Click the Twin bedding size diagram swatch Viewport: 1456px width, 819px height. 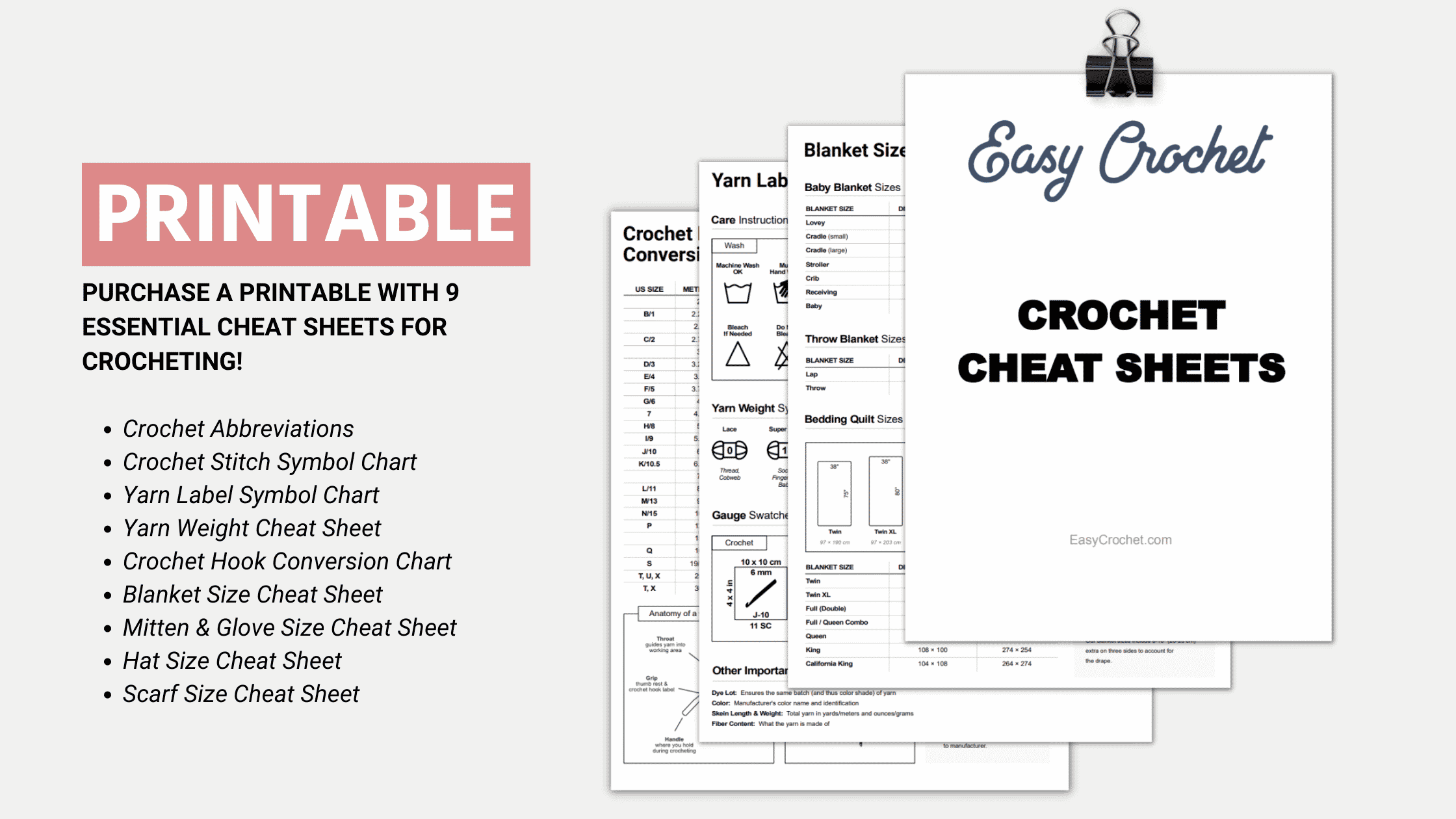[x=840, y=490]
